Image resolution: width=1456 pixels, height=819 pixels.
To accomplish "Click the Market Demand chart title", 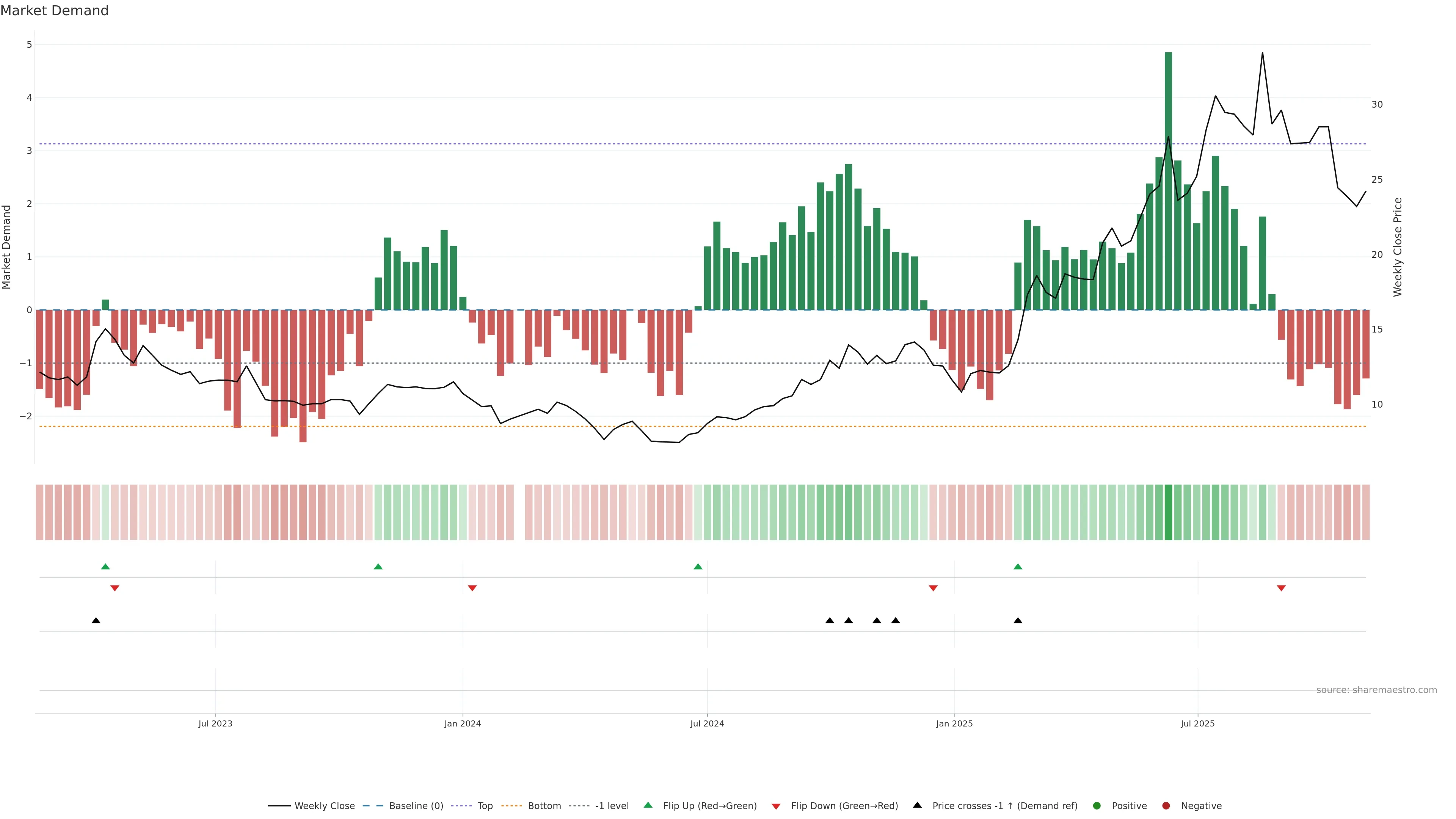I will [x=54, y=11].
